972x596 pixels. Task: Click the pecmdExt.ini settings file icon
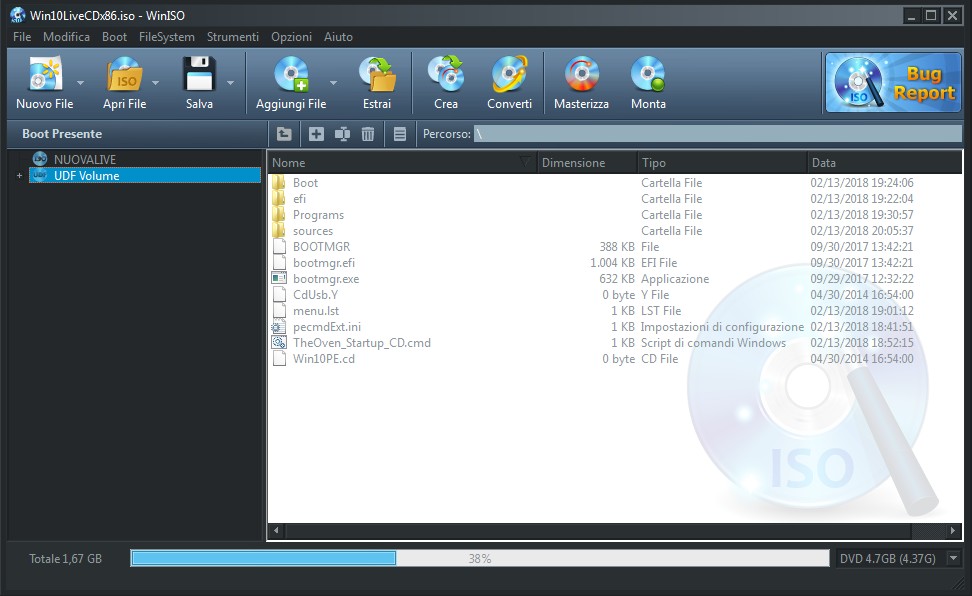click(279, 327)
